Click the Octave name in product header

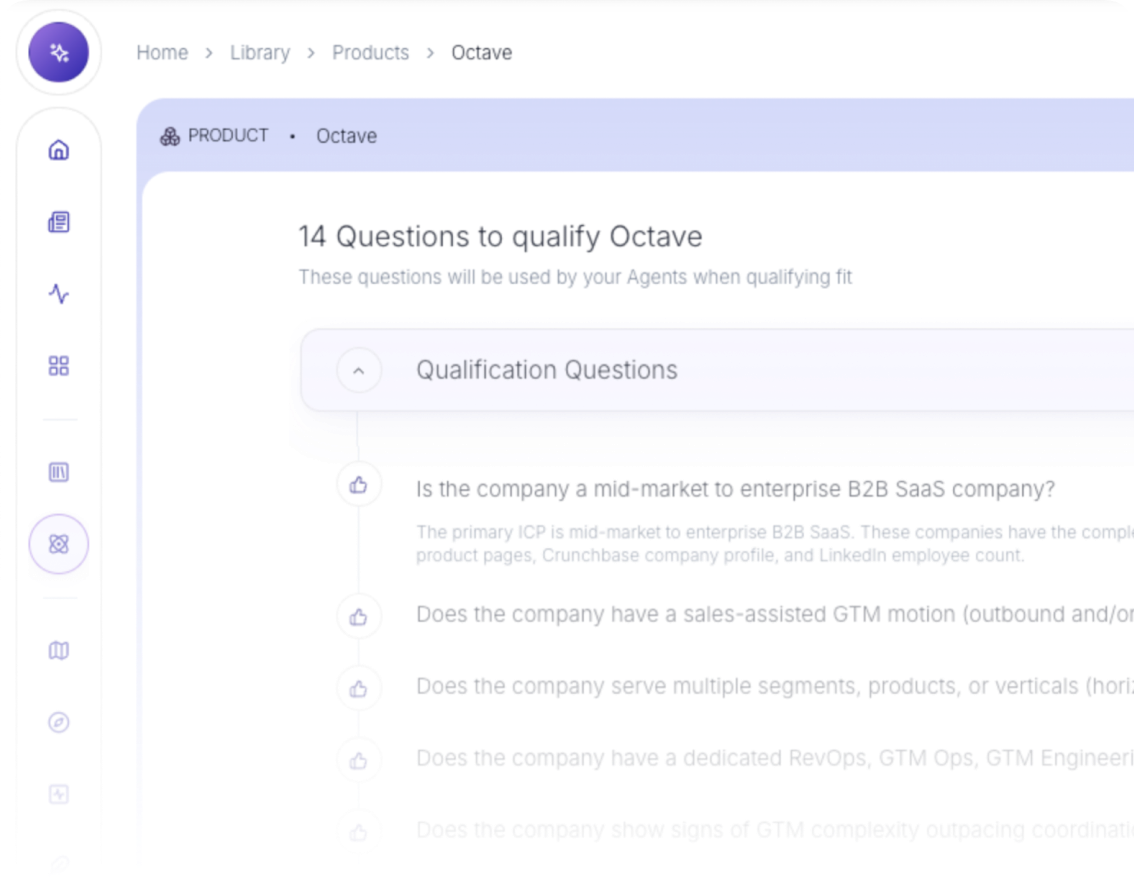346,136
